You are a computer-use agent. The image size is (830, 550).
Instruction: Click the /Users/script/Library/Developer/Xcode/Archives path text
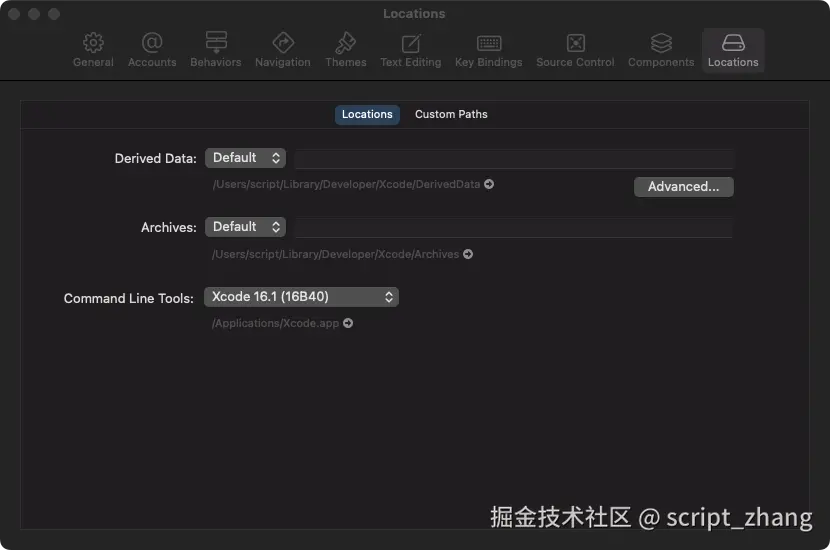click(x=336, y=254)
